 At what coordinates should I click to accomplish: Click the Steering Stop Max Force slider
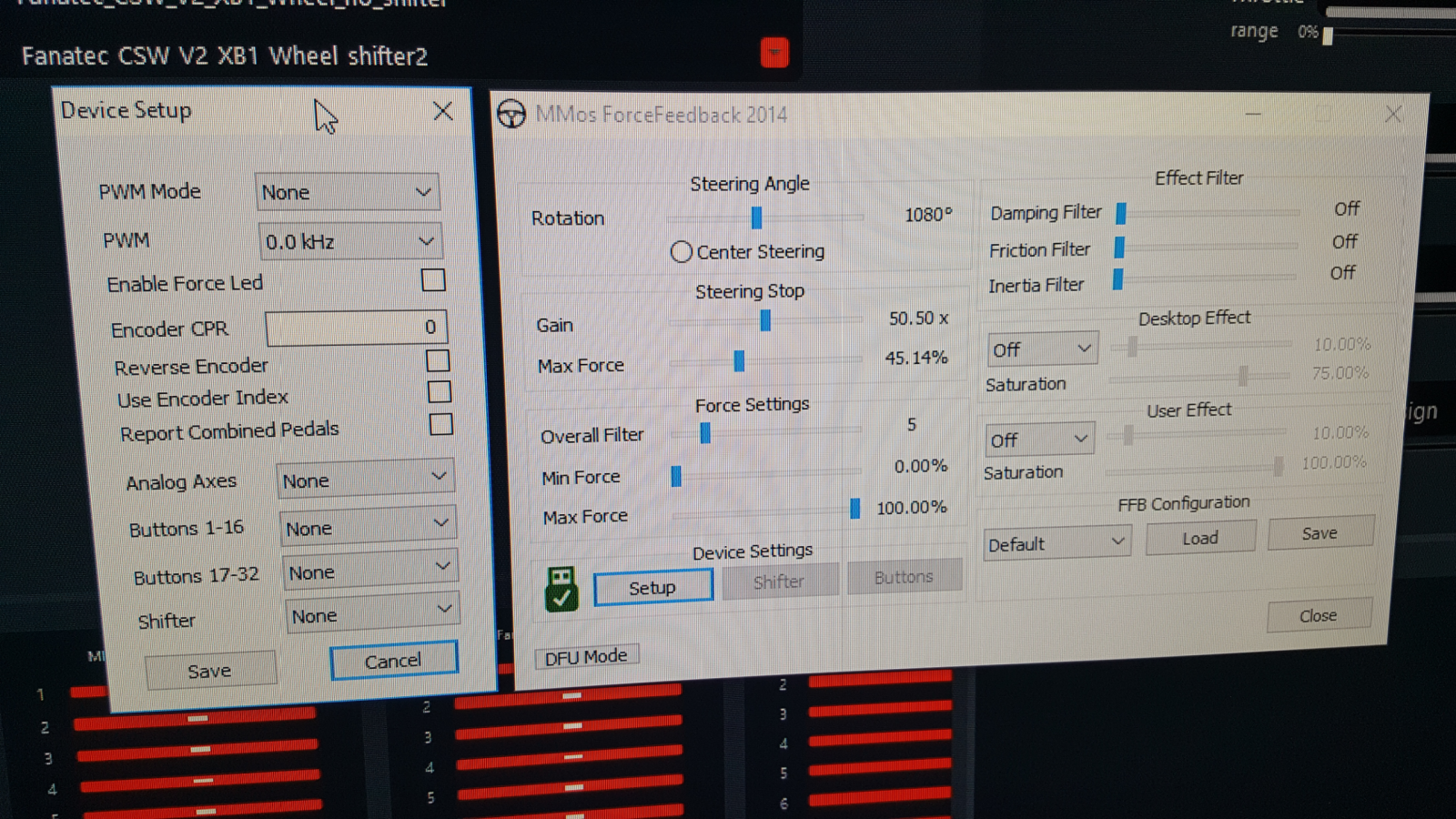tap(766, 361)
